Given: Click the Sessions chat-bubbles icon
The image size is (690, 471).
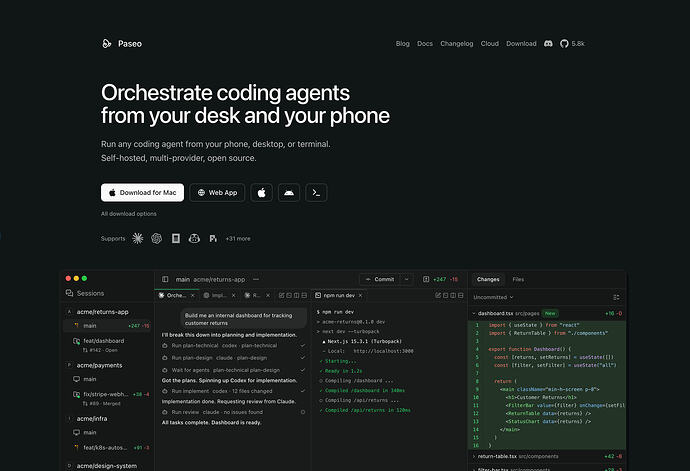Looking at the screenshot, I should coord(69,293).
